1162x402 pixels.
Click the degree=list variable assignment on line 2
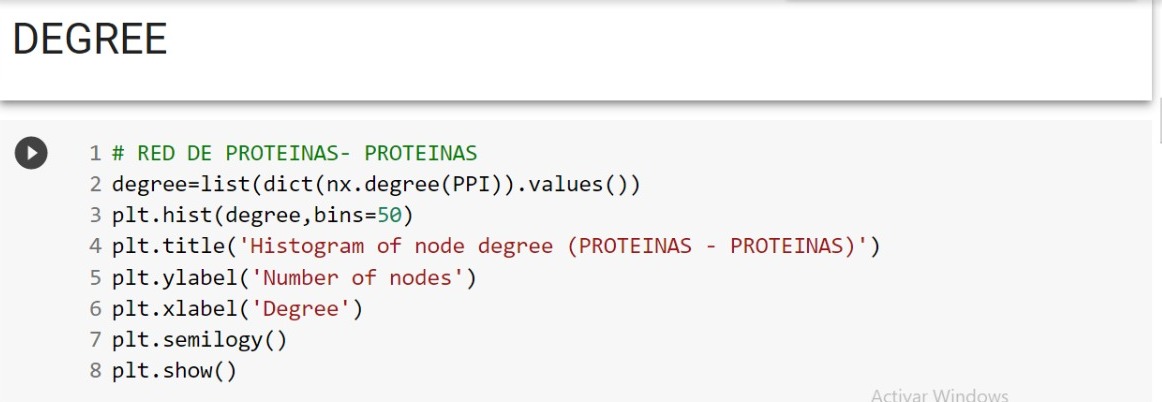[162, 184]
